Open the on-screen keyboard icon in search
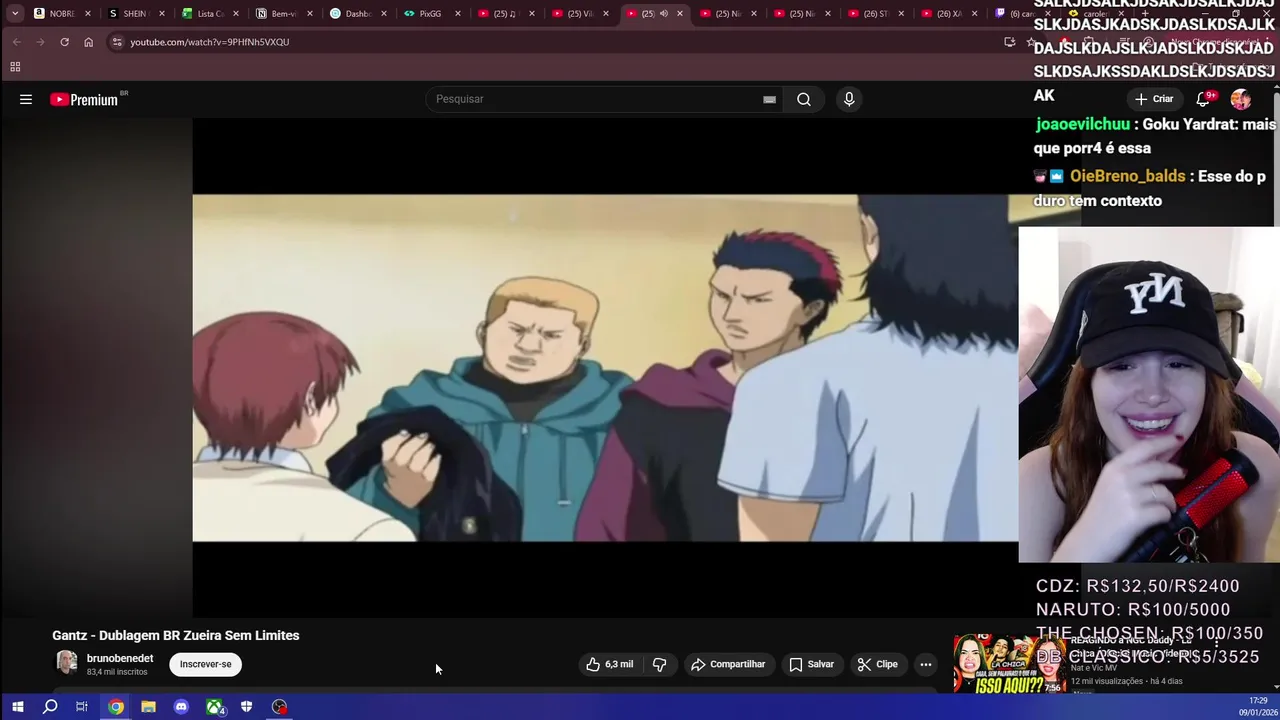The height and width of the screenshot is (720, 1280). click(769, 99)
